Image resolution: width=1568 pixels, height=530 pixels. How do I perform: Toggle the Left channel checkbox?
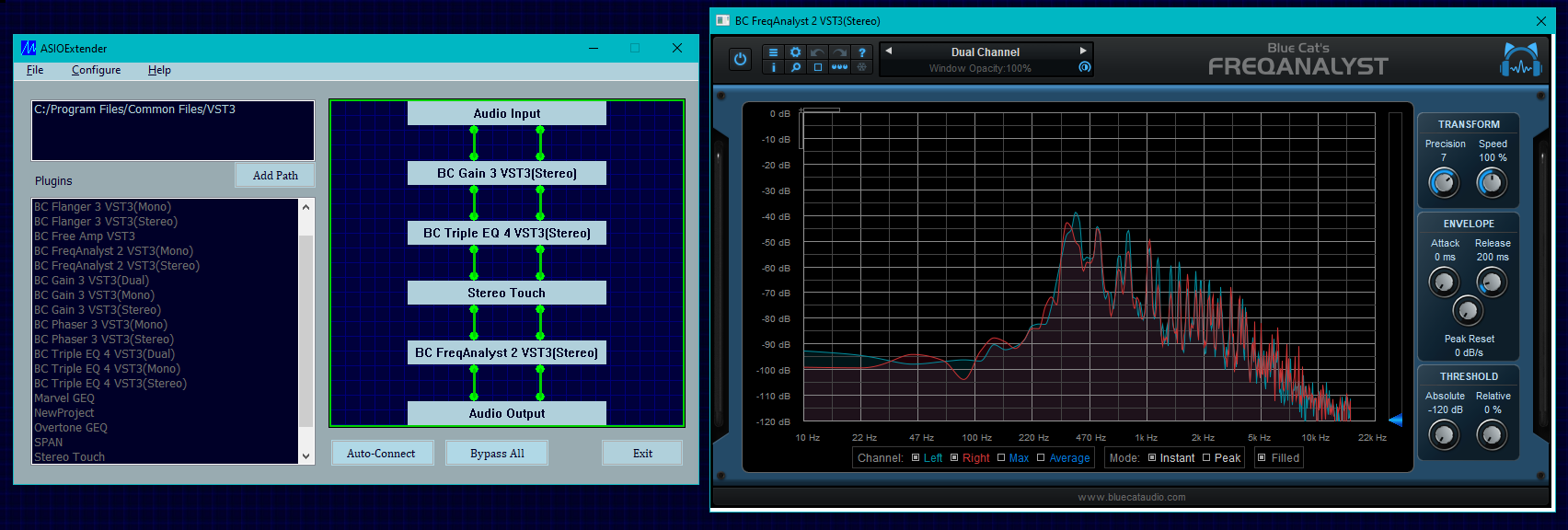(916, 457)
